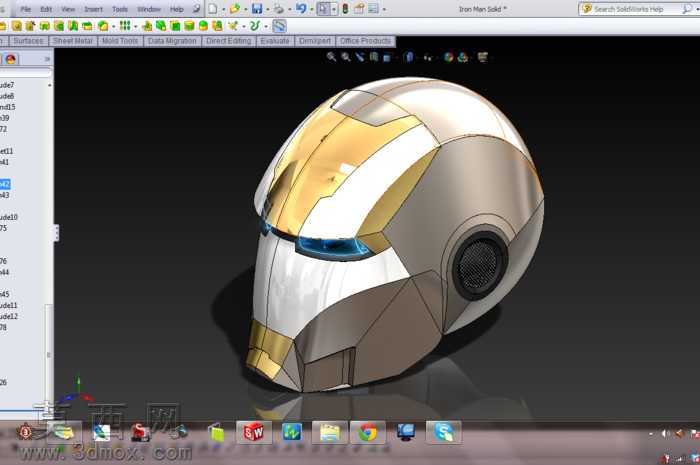
Task: Expand the dropdown next to pattern icon
Action: (135, 27)
